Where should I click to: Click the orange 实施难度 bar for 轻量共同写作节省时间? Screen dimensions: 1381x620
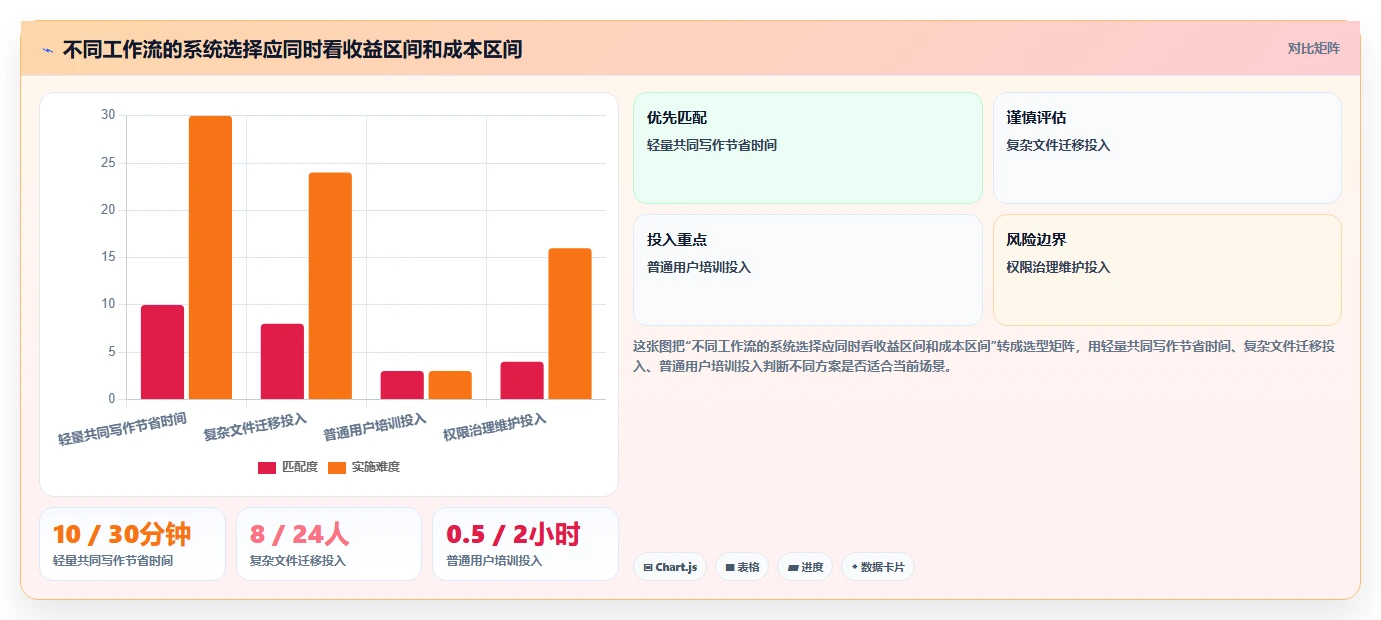click(210, 258)
